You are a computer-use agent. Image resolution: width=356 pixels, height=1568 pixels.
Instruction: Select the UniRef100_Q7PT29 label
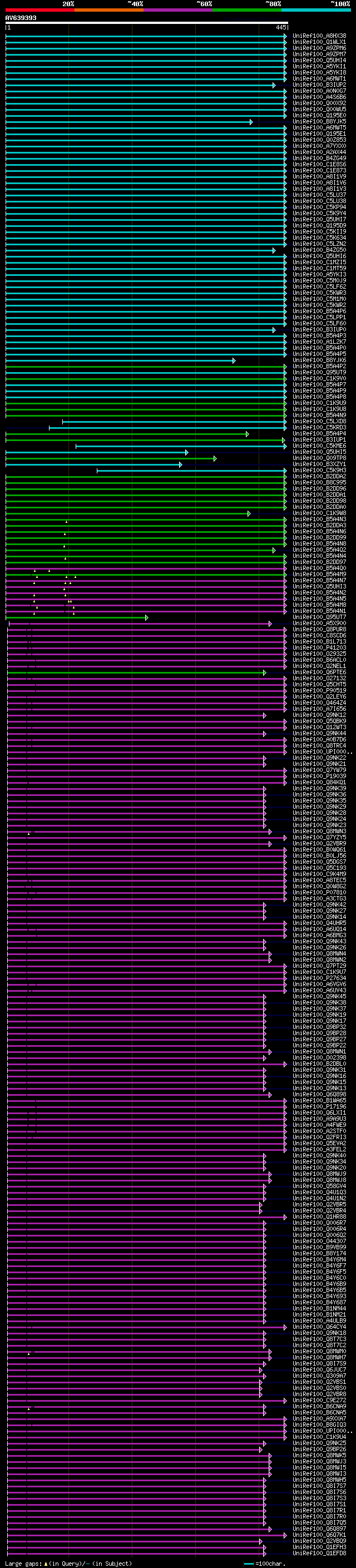tap(319, 966)
